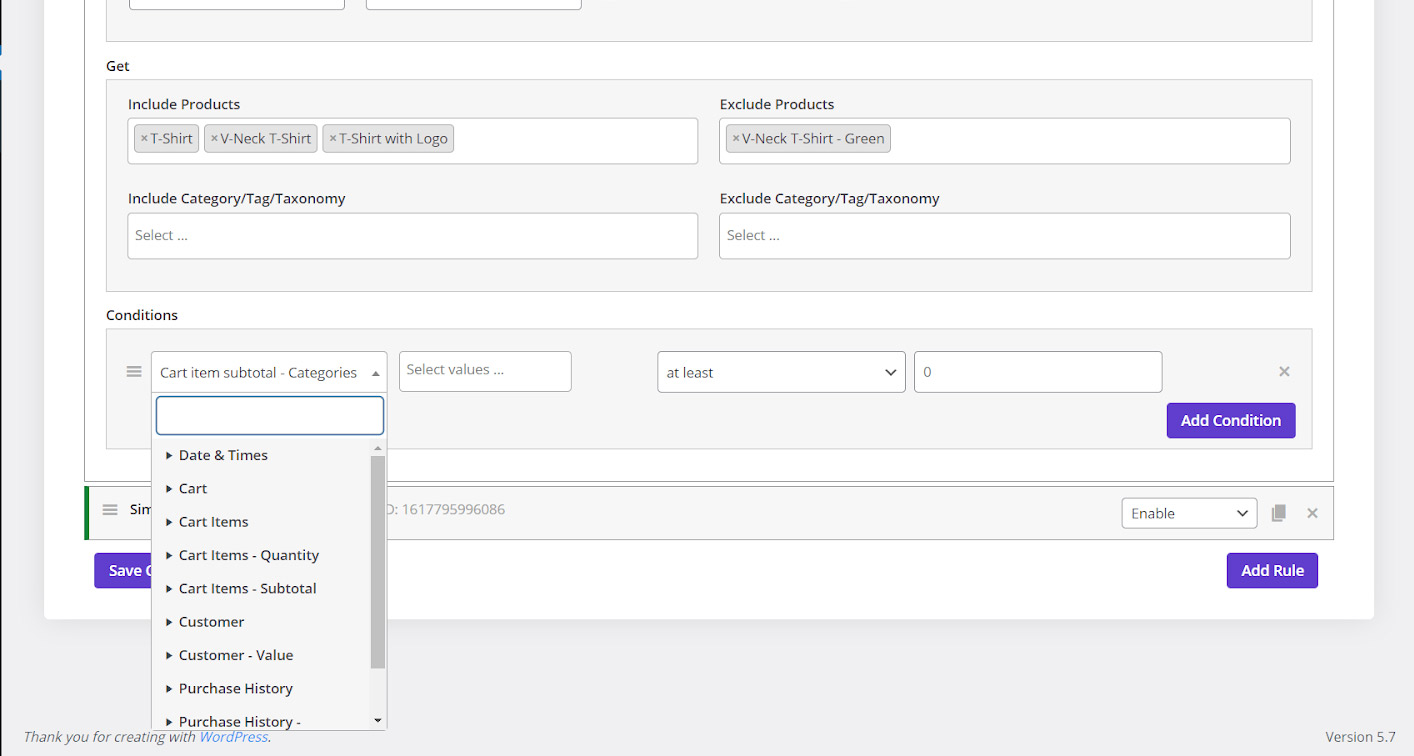Open the 'at least' comparison dropdown
Image resolution: width=1414 pixels, height=756 pixels.
pyautogui.click(x=781, y=372)
